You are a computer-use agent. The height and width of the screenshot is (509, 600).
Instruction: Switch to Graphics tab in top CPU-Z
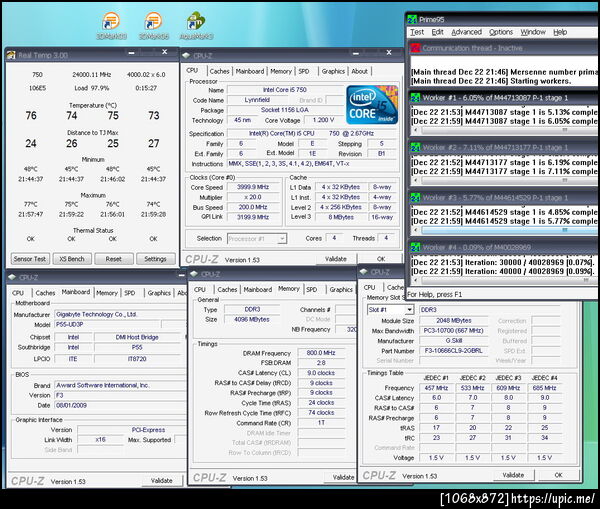click(x=333, y=71)
